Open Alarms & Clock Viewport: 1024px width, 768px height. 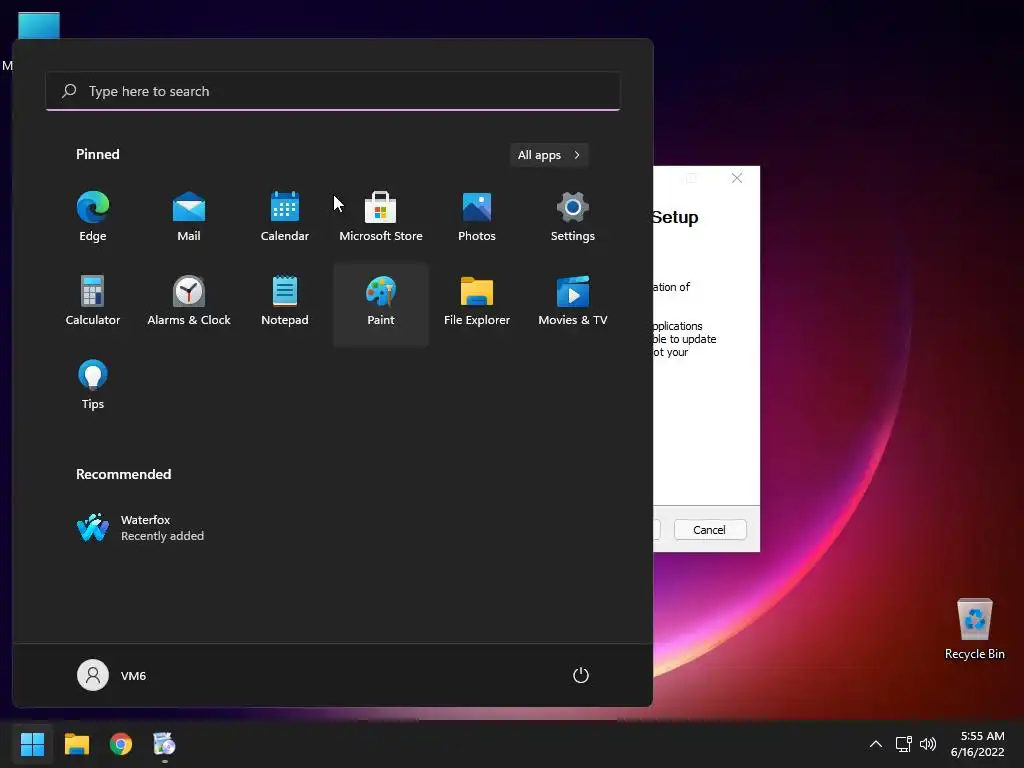(x=189, y=301)
